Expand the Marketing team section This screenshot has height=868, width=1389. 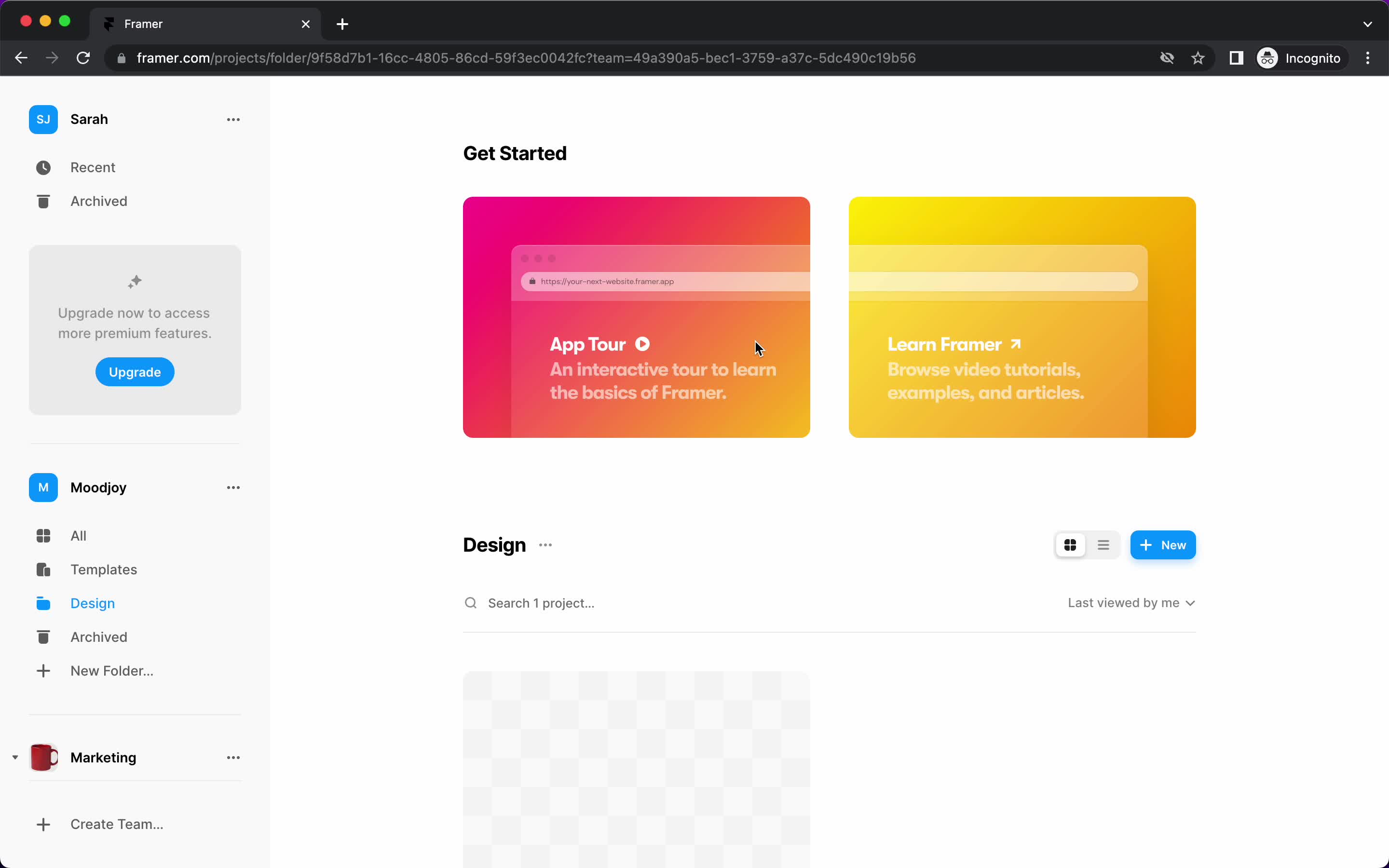click(14, 757)
